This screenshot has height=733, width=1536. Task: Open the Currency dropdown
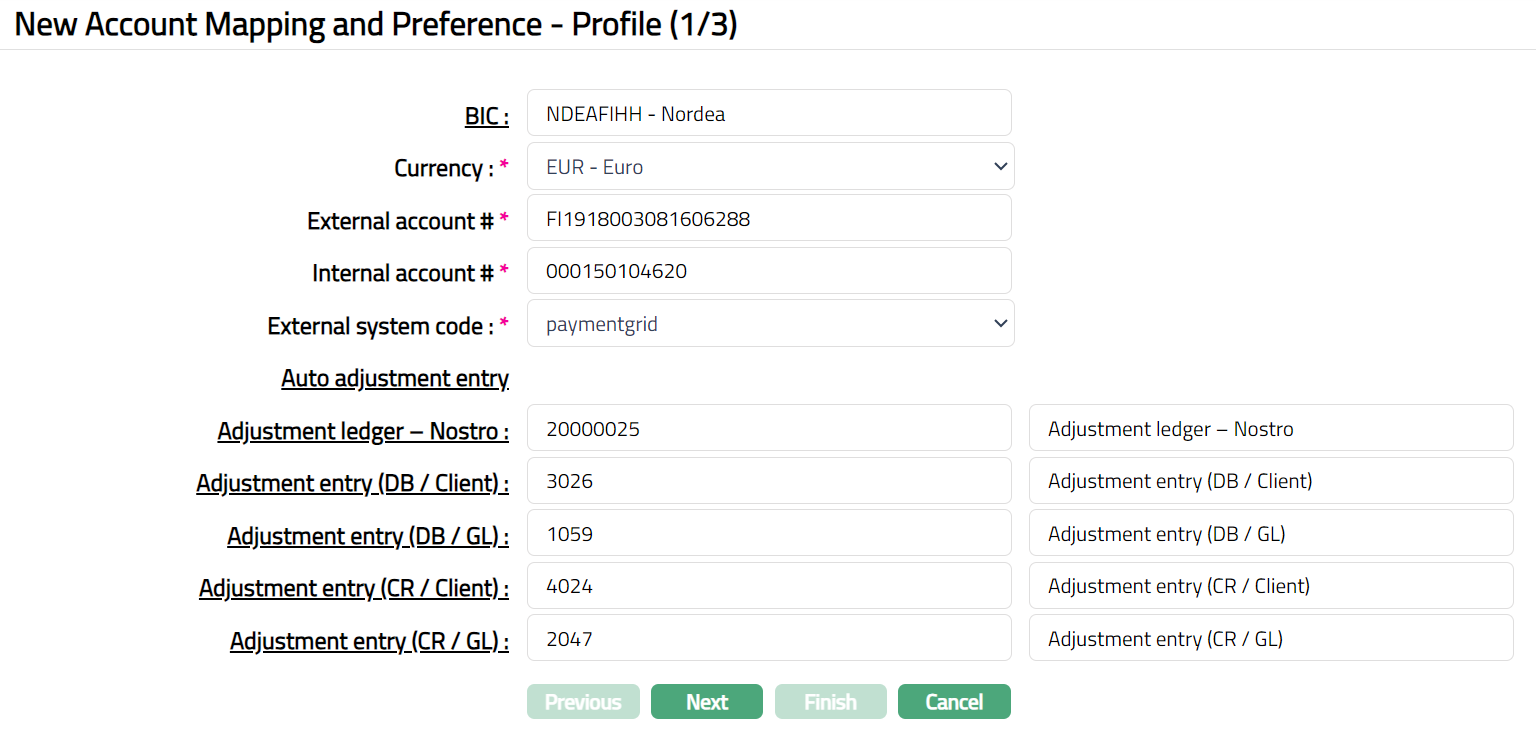tap(770, 167)
